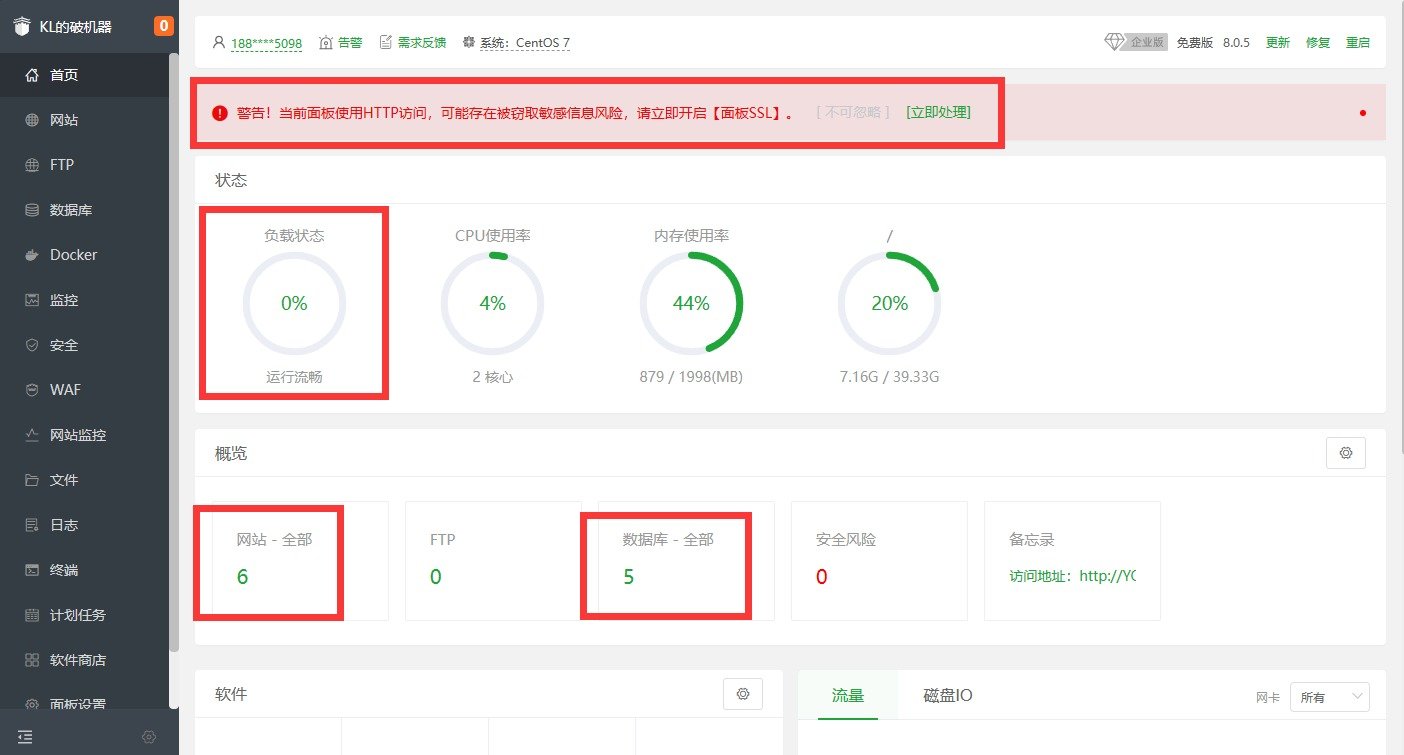
Task: Open the 系统: CentOS 7 info
Action: (x=516, y=43)
